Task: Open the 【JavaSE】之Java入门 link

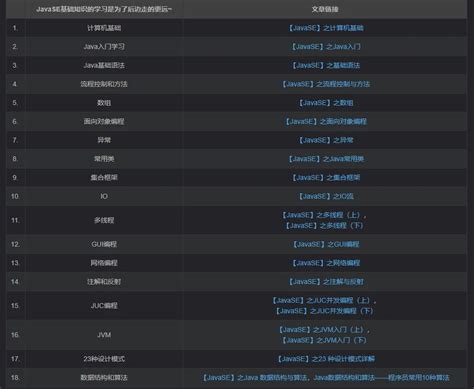Action: click(x=326, y=47)
